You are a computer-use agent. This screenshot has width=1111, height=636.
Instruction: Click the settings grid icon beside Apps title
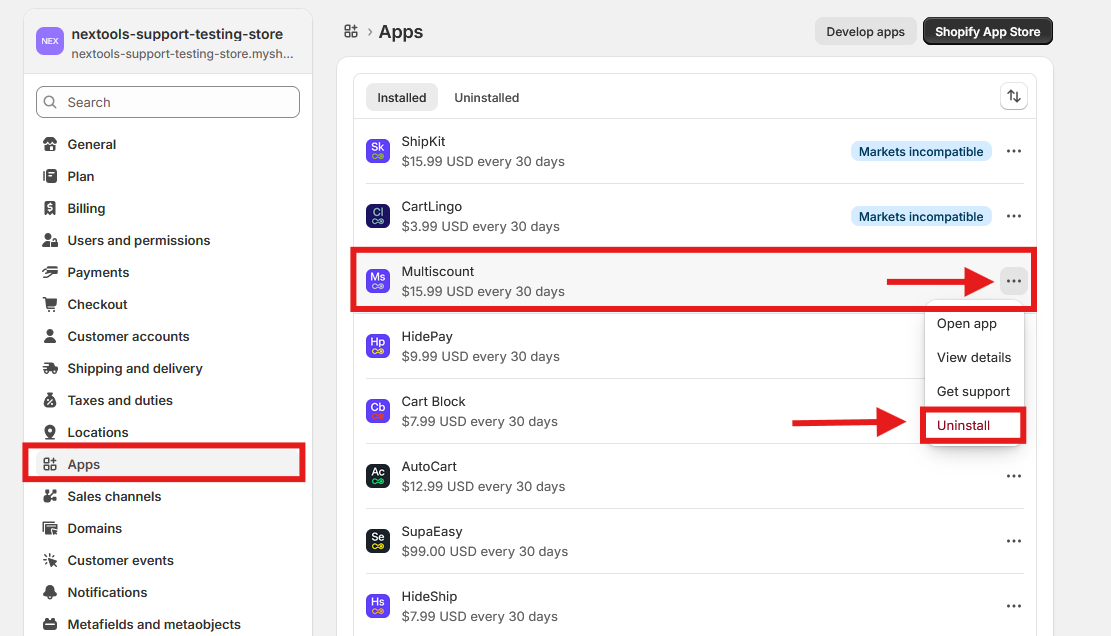pyautogui.click(x=351, y=32)
